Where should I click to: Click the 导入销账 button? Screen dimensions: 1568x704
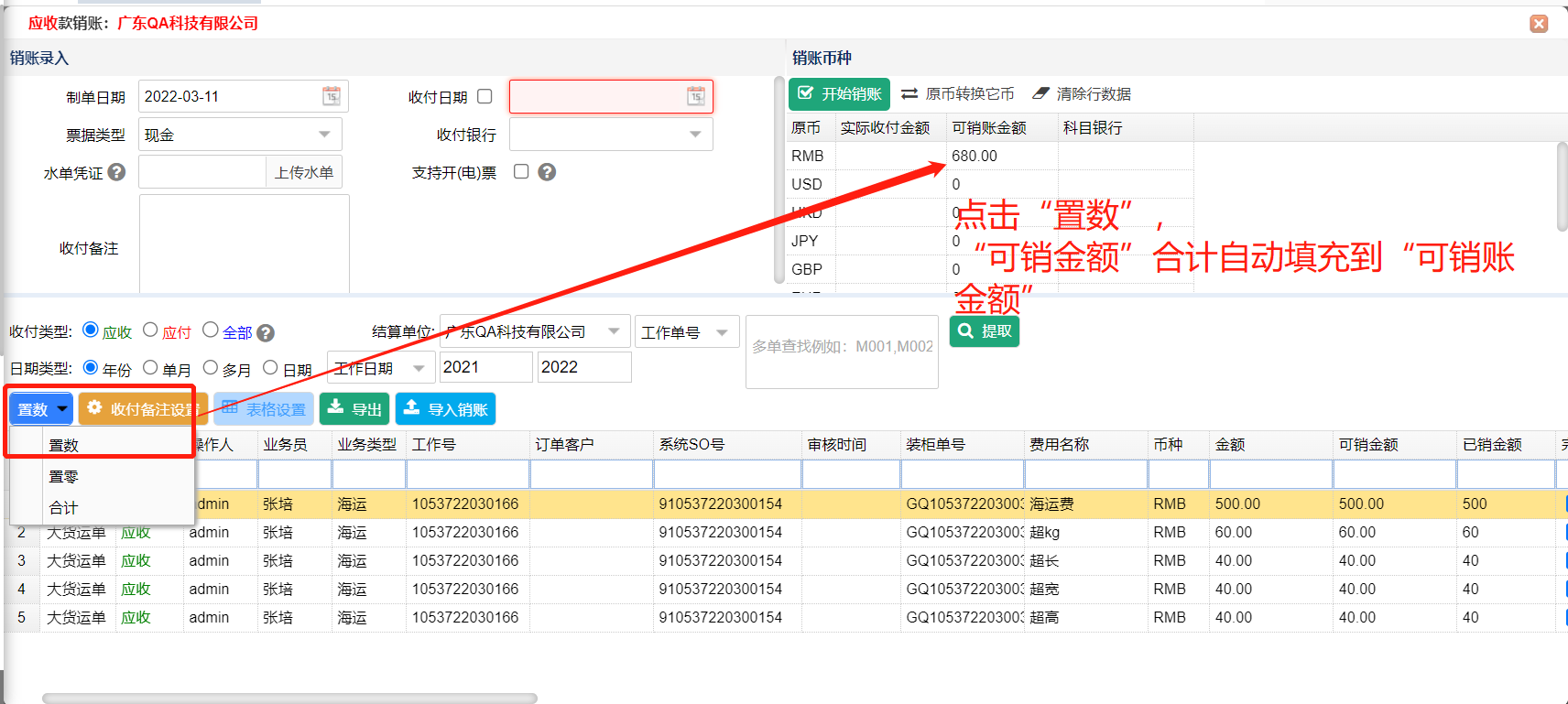coord(446,409)
